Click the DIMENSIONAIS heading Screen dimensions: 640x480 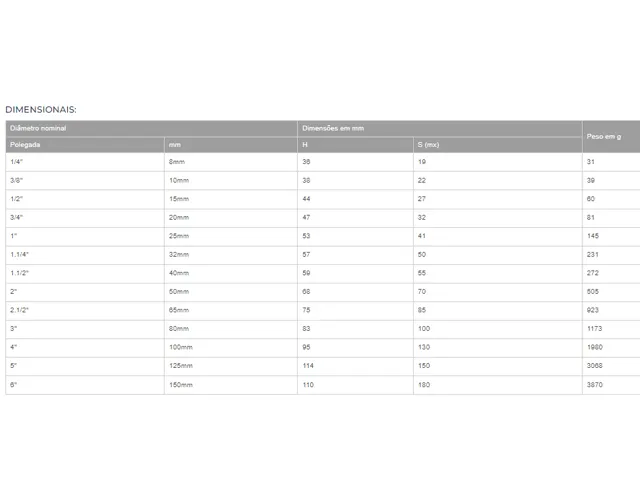point(41,109)
